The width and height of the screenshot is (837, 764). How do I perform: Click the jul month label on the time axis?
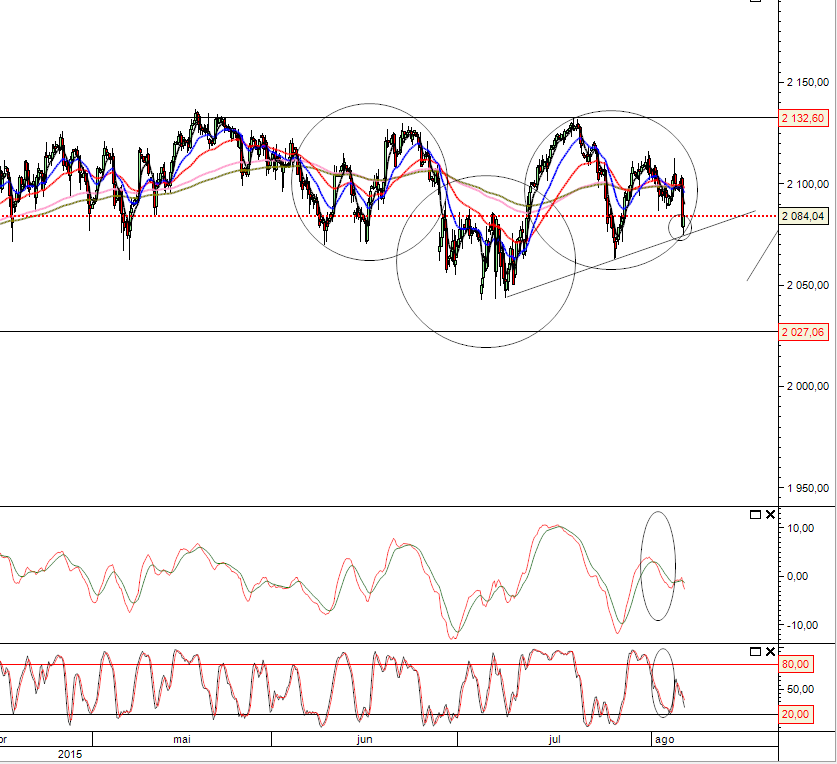click(x=555, y=739)
